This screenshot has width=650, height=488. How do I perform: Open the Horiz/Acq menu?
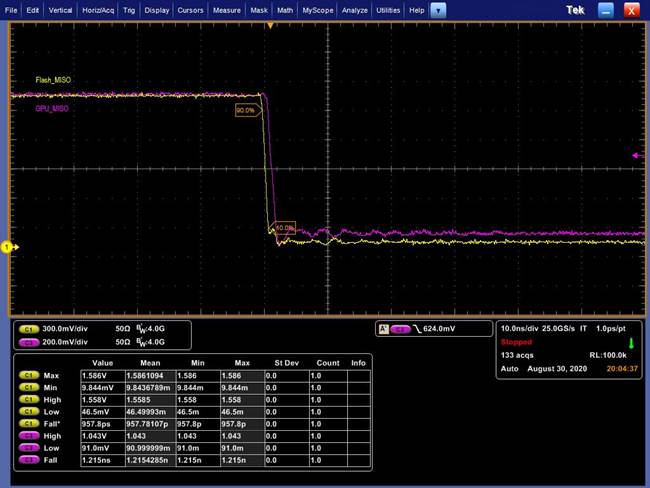[98, 9]
